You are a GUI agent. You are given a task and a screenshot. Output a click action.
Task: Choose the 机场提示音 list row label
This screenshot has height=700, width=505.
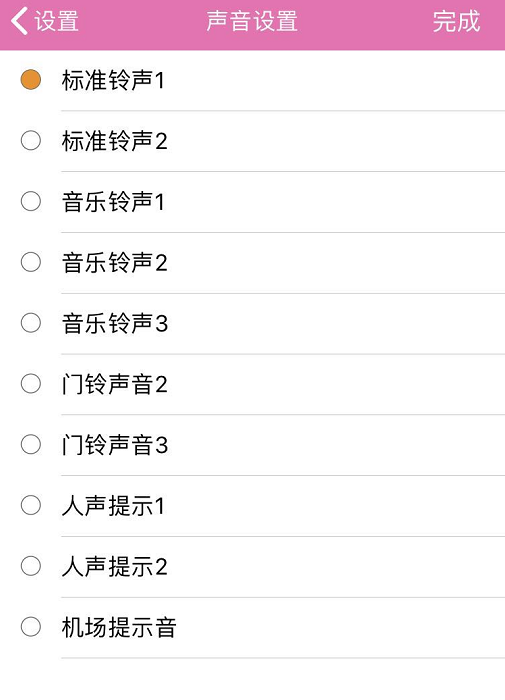119,627
